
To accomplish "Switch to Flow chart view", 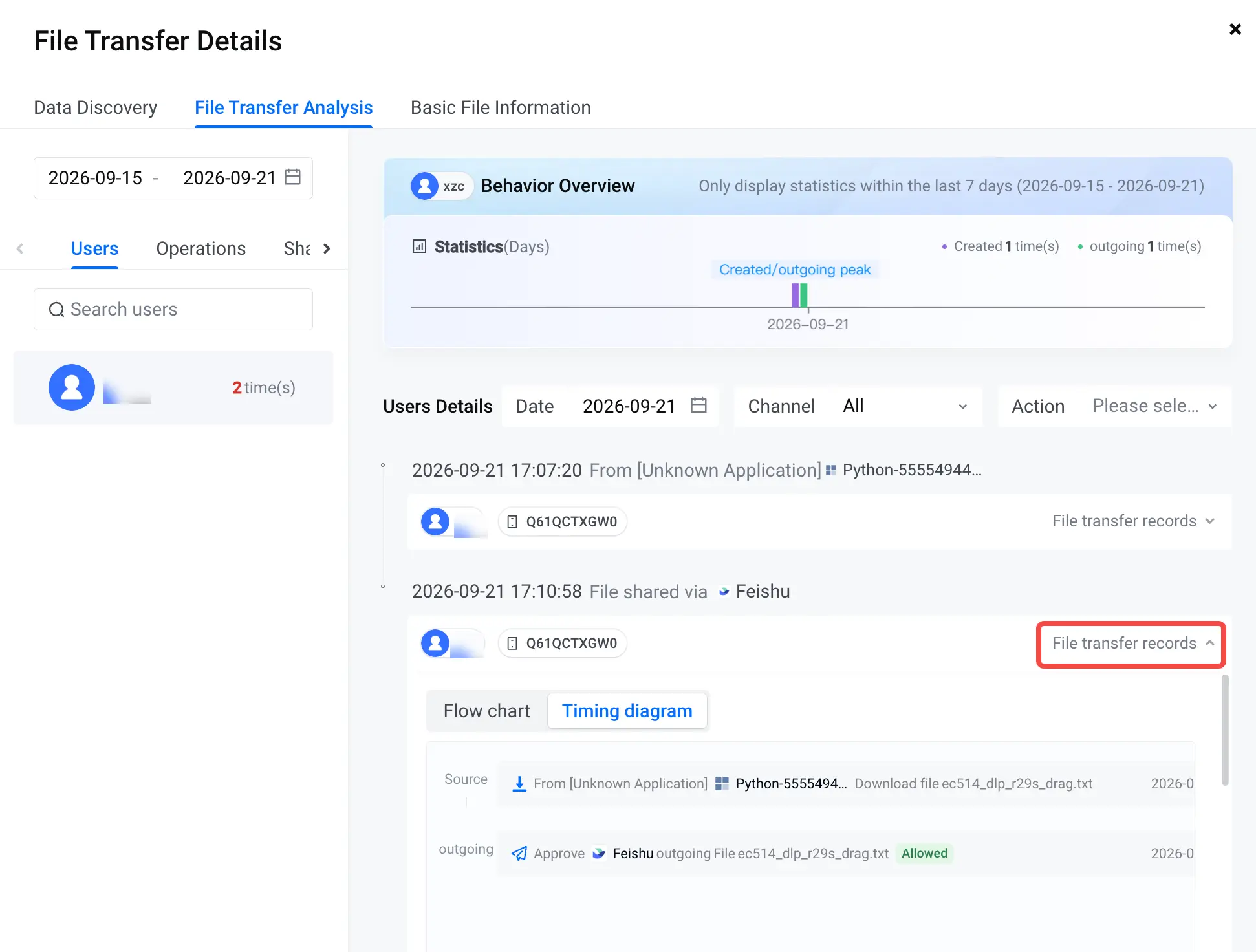I will [x=486, y=711].
